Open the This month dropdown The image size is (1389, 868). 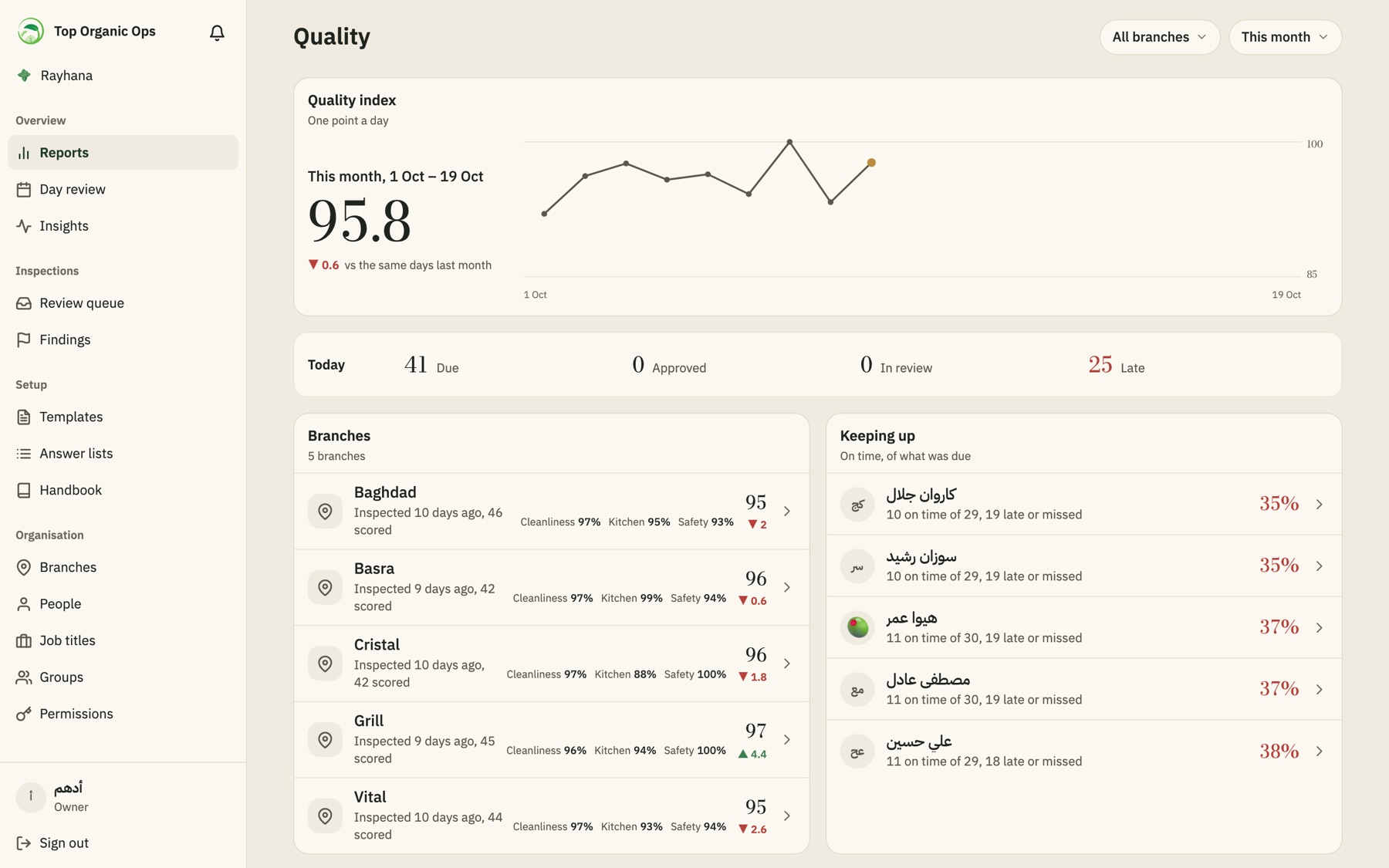pos(1285,37)
